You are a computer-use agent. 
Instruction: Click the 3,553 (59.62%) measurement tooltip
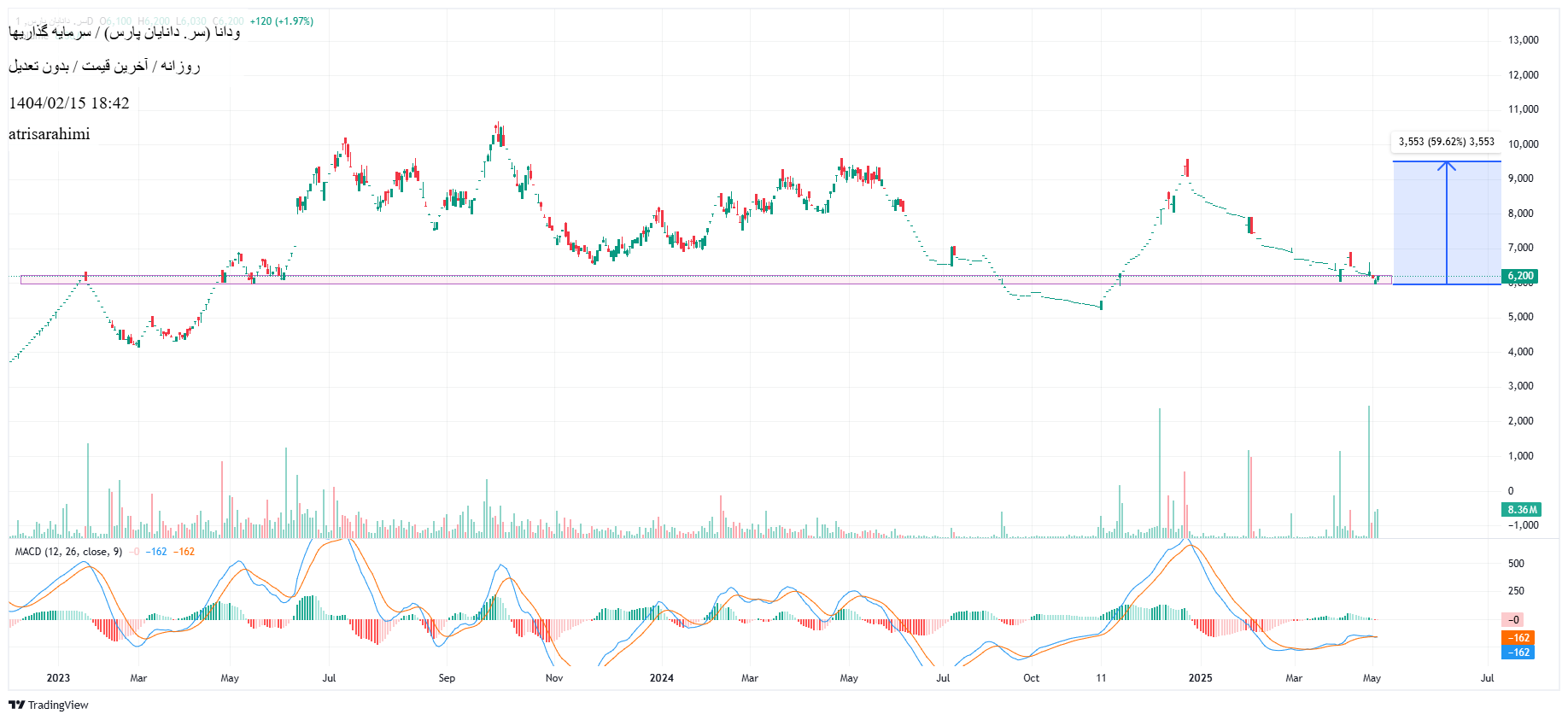[x=1446, y=142]
